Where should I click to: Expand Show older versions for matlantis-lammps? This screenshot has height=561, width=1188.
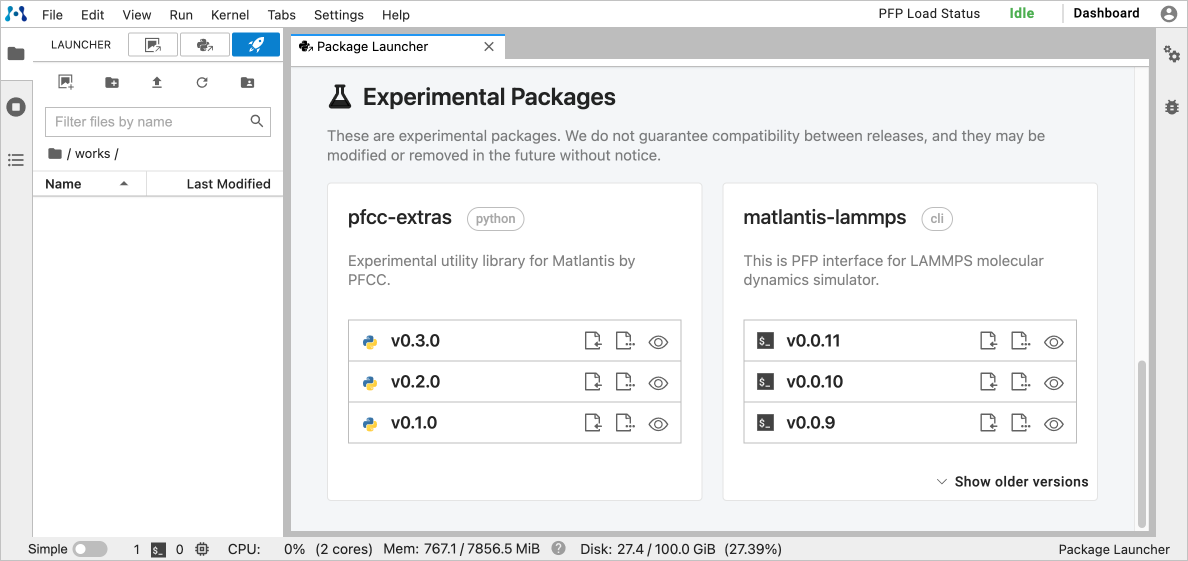[x=1012, y=481]
